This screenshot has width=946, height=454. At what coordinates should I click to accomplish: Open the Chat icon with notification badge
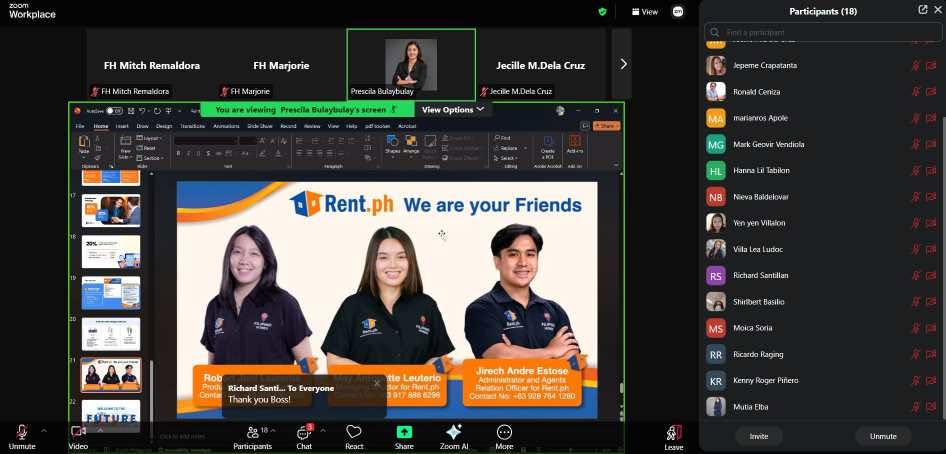pos(303,432)
